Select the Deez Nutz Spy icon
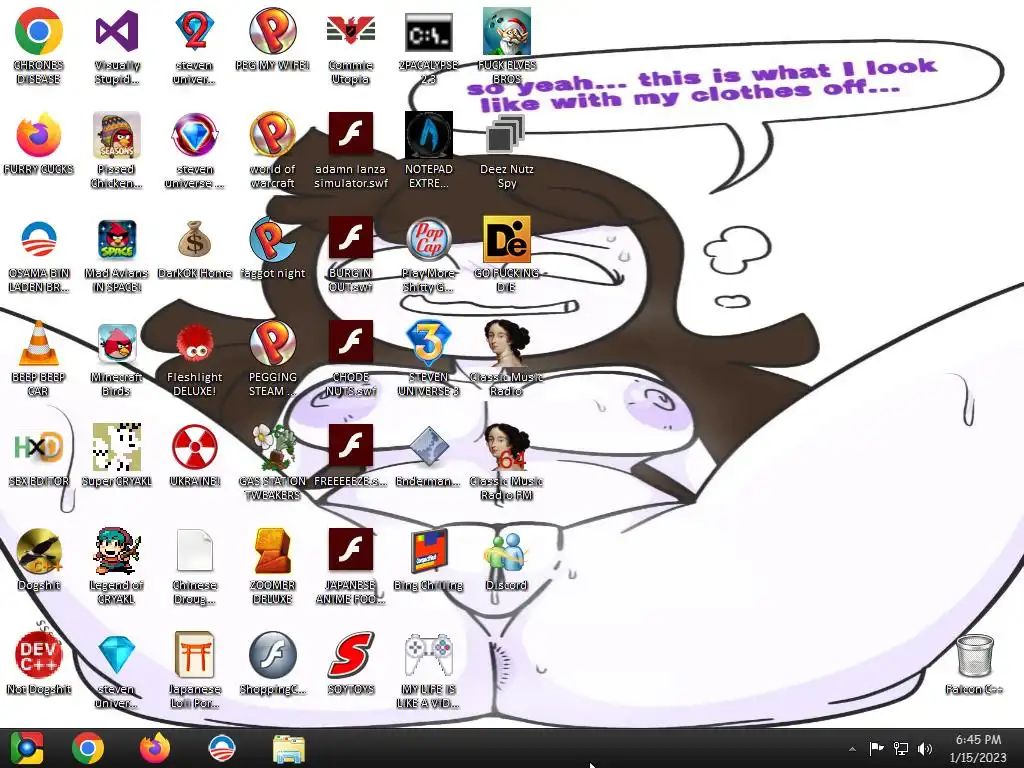 pyautogui.click(x=506, y=135)
